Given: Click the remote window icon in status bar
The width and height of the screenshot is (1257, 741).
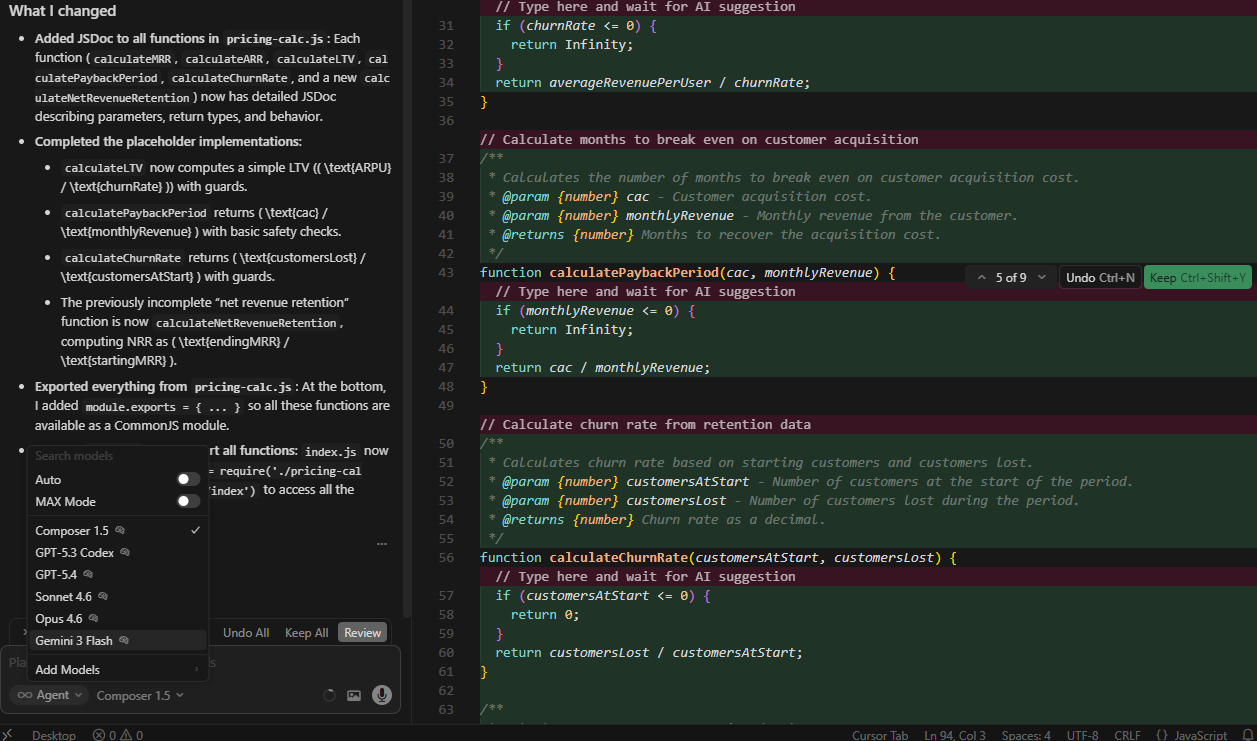Looking at the screenshot, I should coord(7,735).
